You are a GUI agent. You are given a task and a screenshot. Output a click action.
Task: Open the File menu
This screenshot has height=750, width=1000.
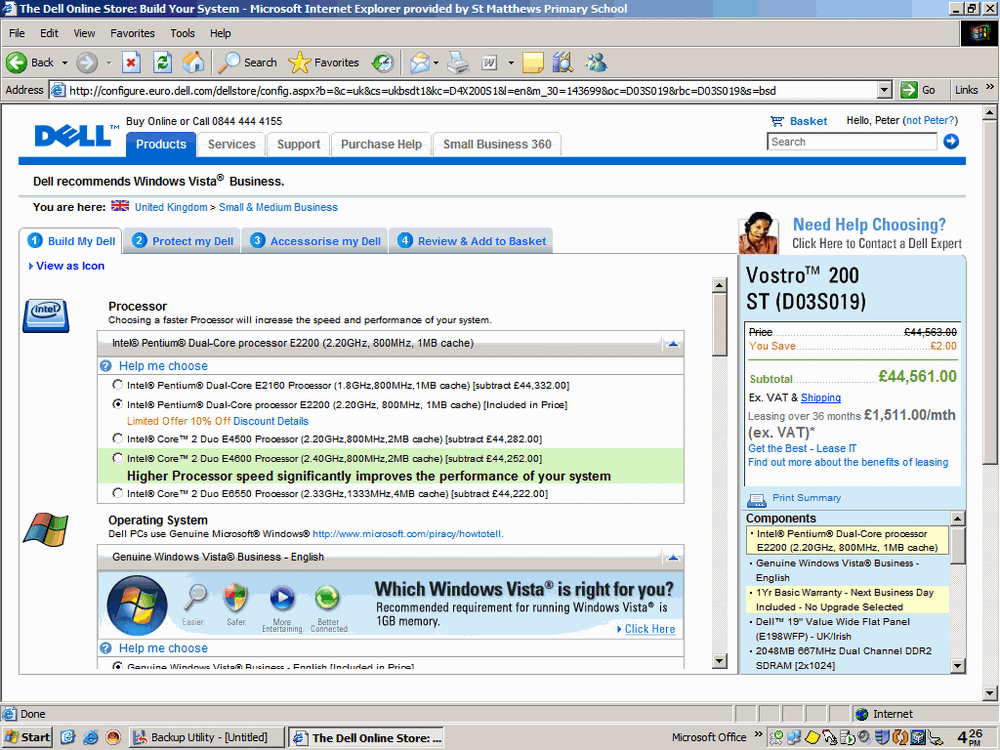(17, 33)
